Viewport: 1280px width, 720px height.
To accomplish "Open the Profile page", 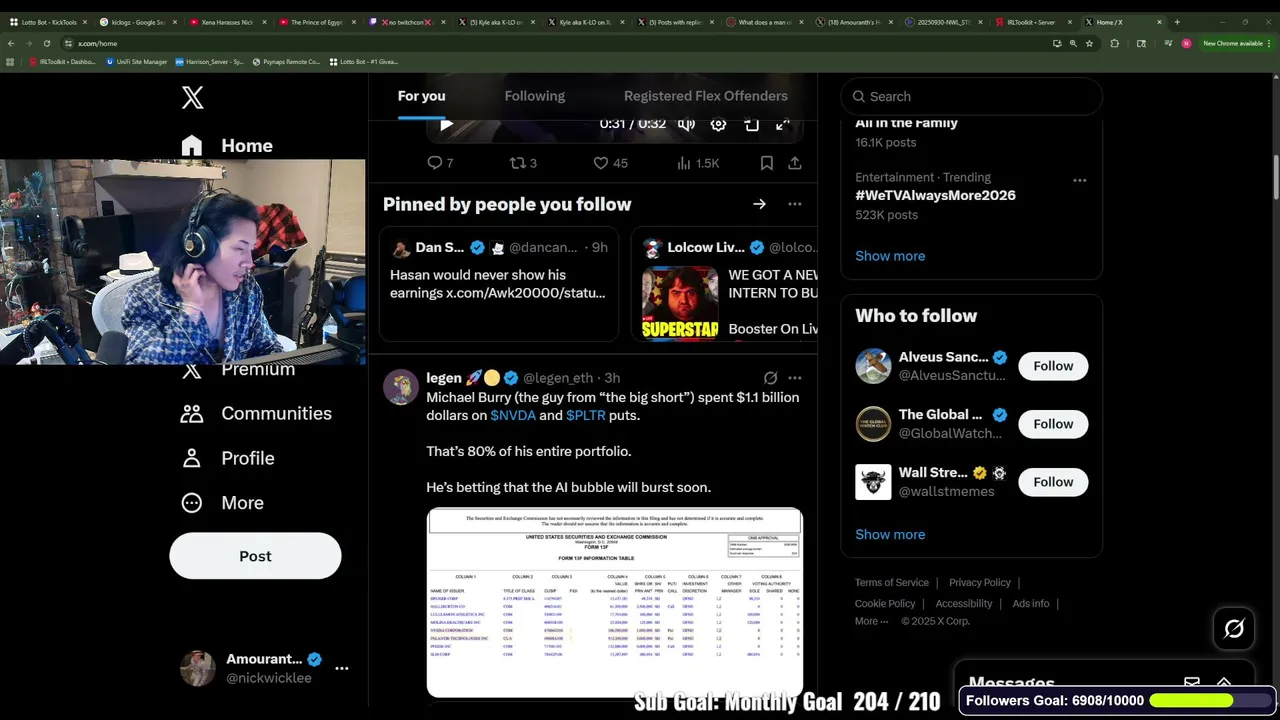I will pos(228,458).
